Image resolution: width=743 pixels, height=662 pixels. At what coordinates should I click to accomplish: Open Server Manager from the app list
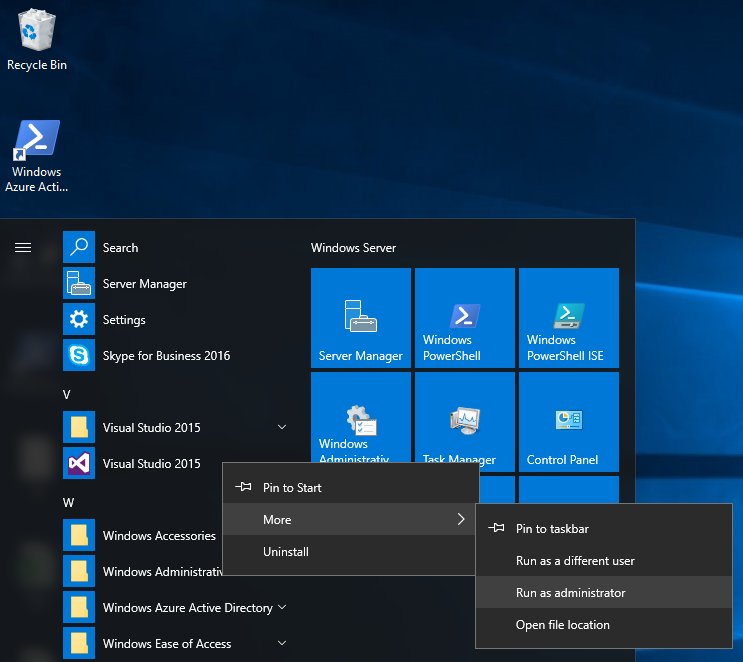pyautogui.click(x=144, y=284)
